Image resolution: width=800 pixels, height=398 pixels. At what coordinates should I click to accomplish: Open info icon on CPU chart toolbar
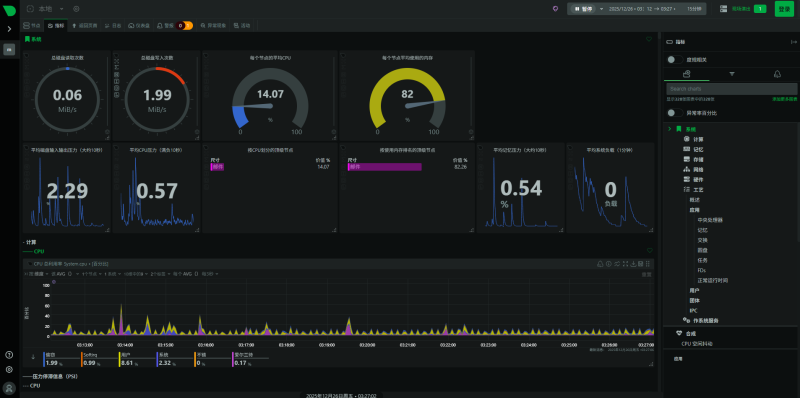pos(609,264)
